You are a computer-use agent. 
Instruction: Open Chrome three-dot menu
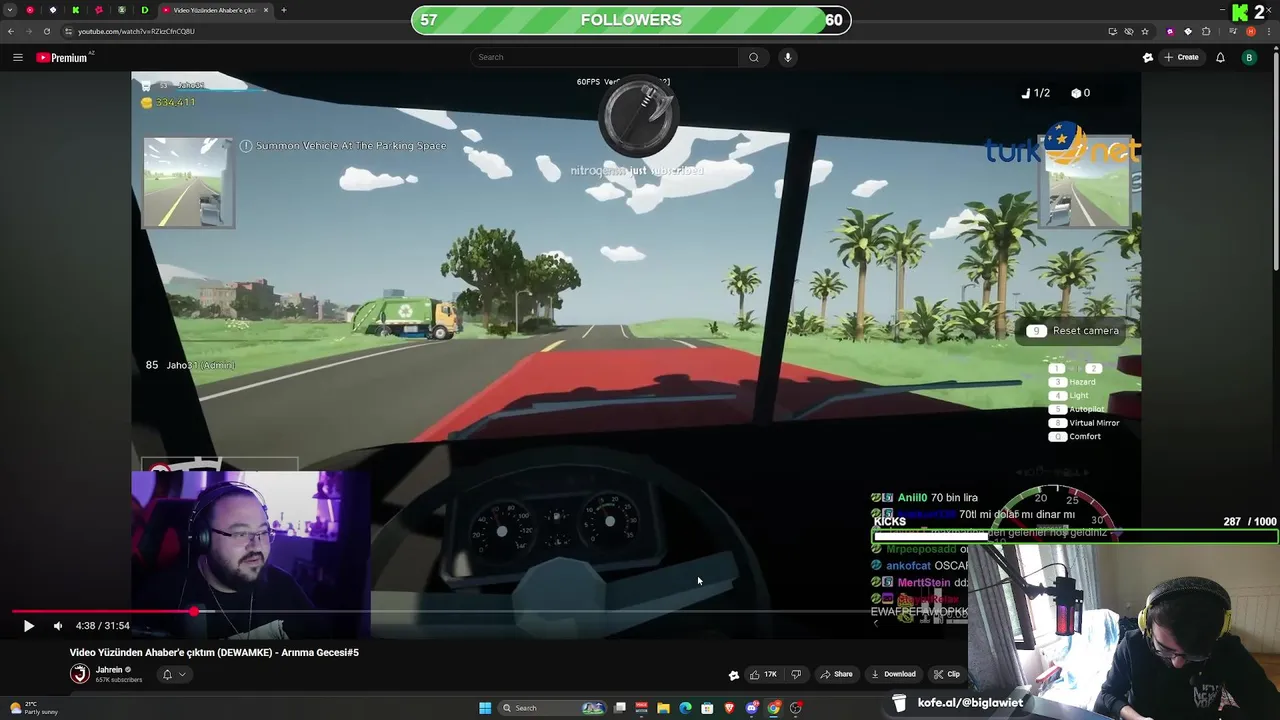pyautogui.click(x=1269, y=31)
